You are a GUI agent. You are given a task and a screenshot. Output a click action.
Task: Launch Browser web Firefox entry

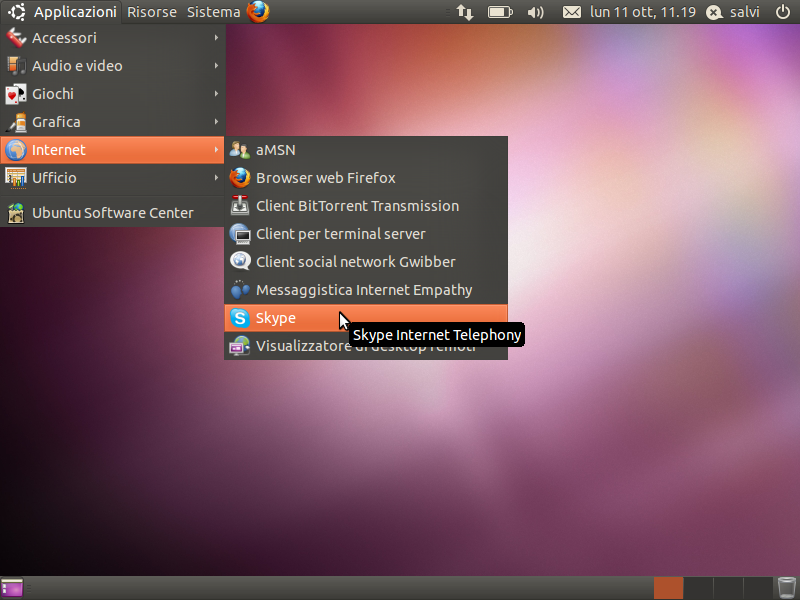coord(366,178)
